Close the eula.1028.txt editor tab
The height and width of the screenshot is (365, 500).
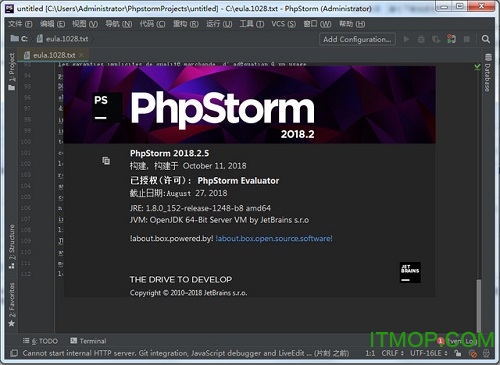82,55
